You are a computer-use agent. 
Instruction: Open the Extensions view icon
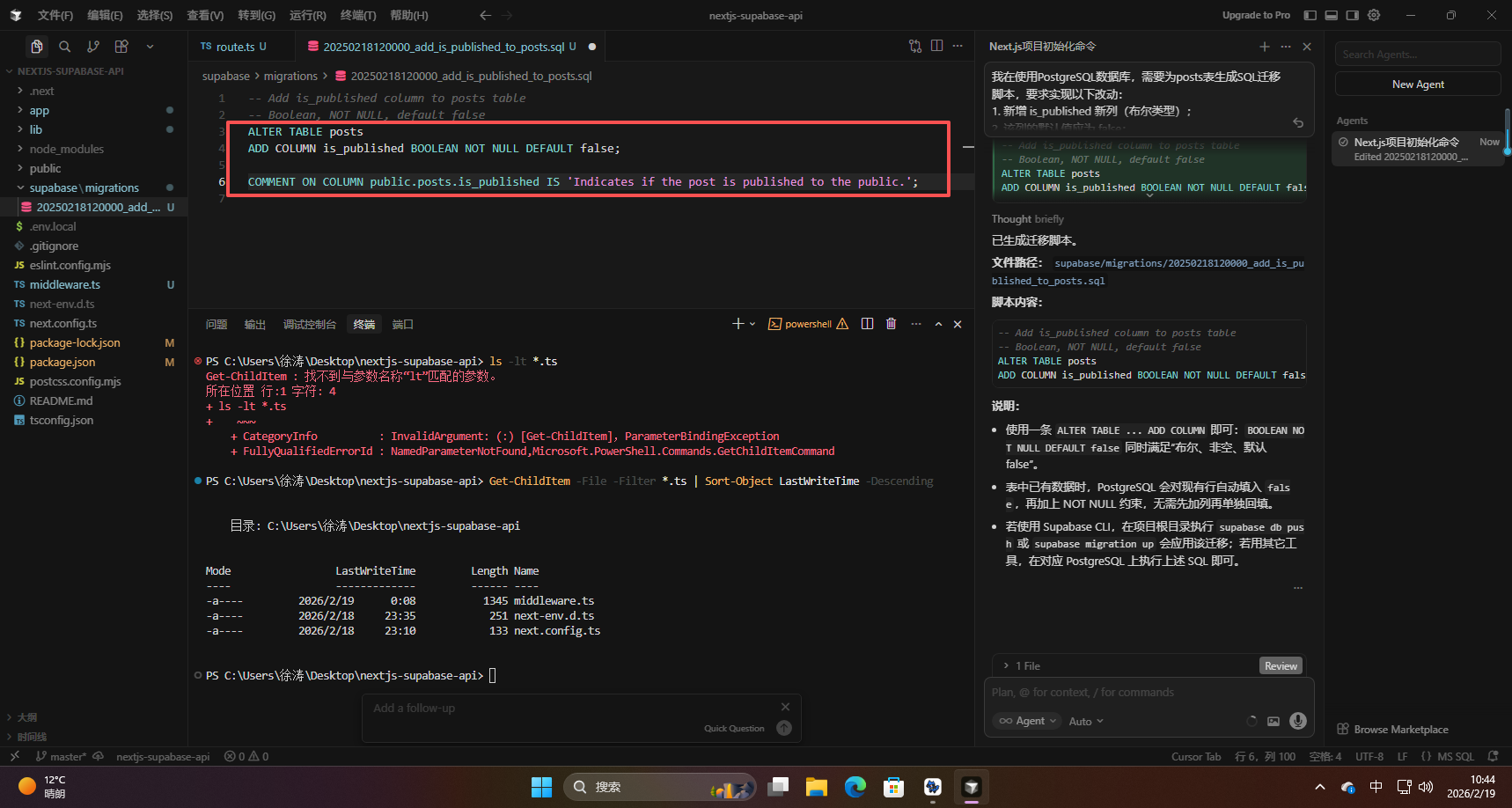click(x=121, y=47)
